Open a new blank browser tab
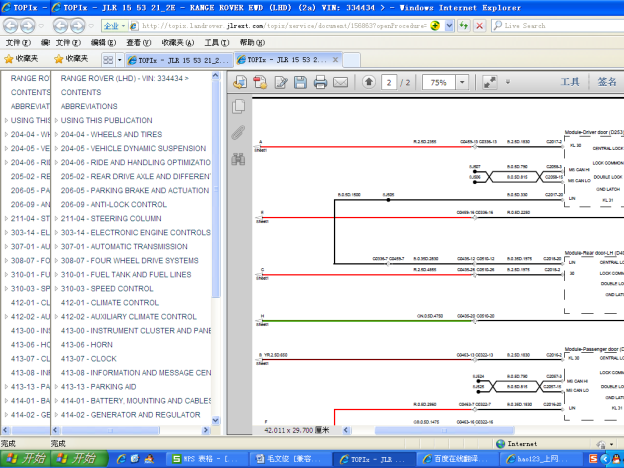624x468 pixels. (x=351, y=60)
